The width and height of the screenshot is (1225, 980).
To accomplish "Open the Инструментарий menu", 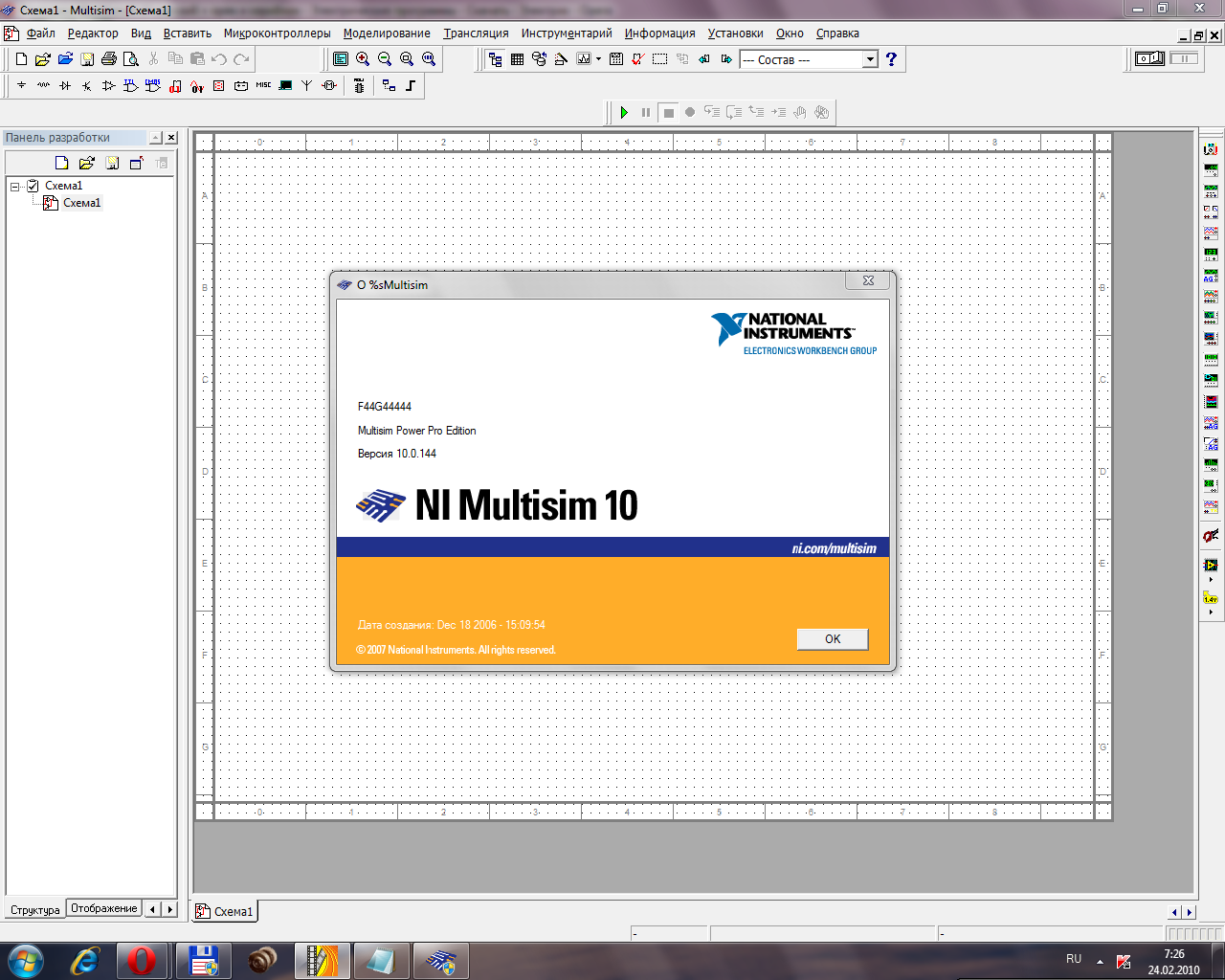I will (567, 33).
